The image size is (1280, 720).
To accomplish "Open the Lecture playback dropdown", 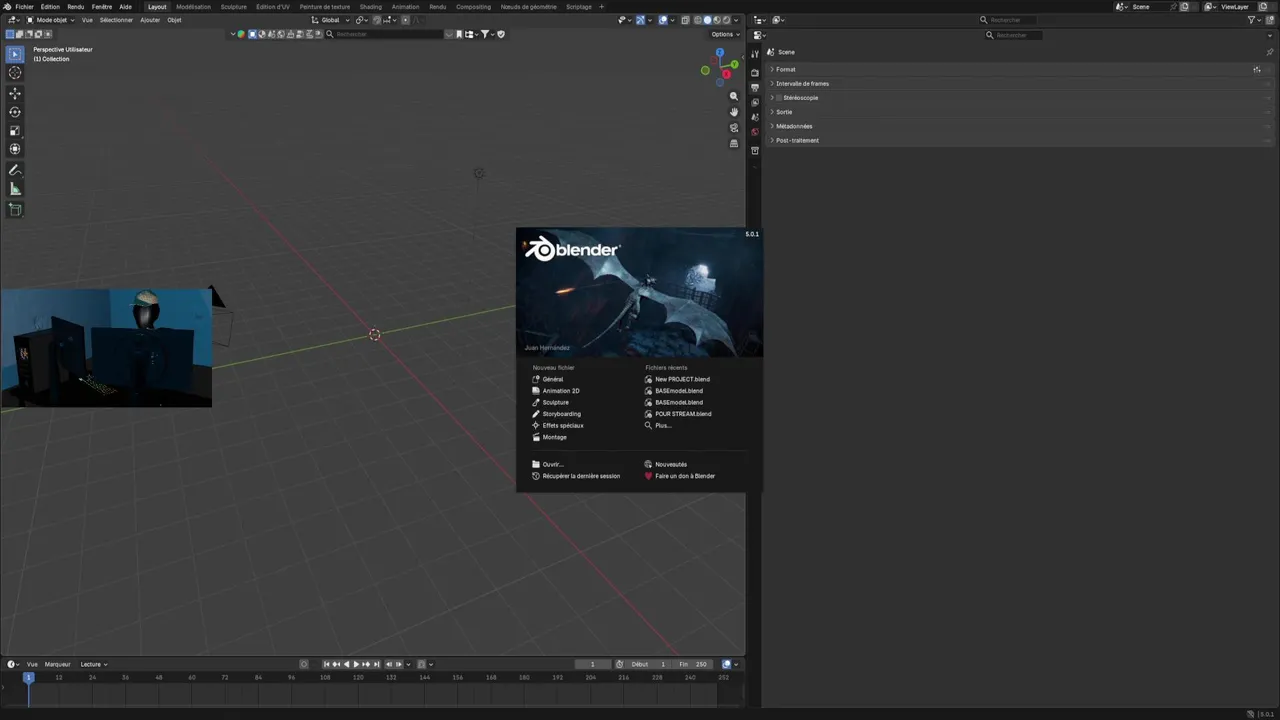I will 93,664.
